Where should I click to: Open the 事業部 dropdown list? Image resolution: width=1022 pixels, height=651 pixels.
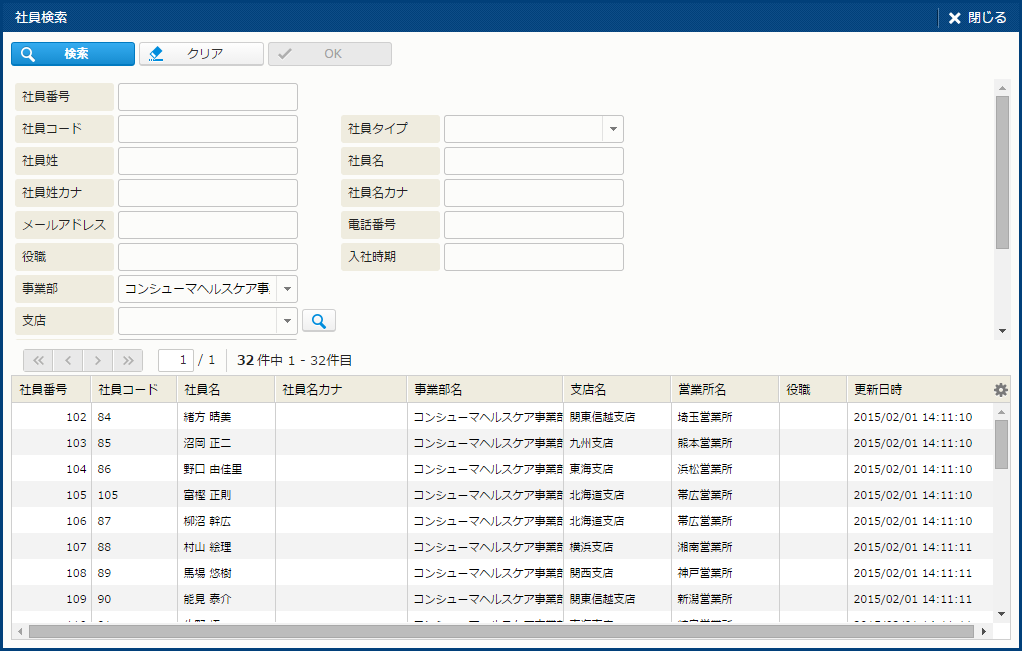[286, 289]
